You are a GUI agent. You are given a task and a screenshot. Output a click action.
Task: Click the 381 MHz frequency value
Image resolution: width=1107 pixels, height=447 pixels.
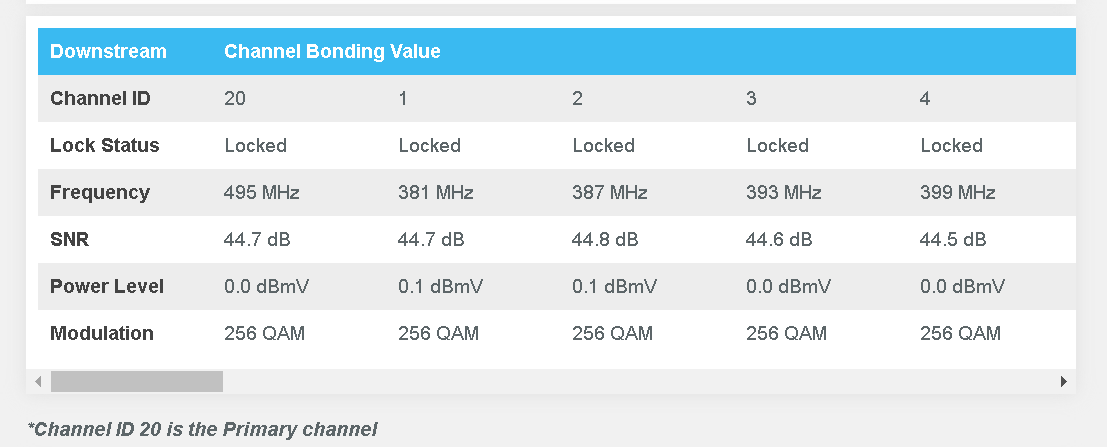(x=436, y=193)
